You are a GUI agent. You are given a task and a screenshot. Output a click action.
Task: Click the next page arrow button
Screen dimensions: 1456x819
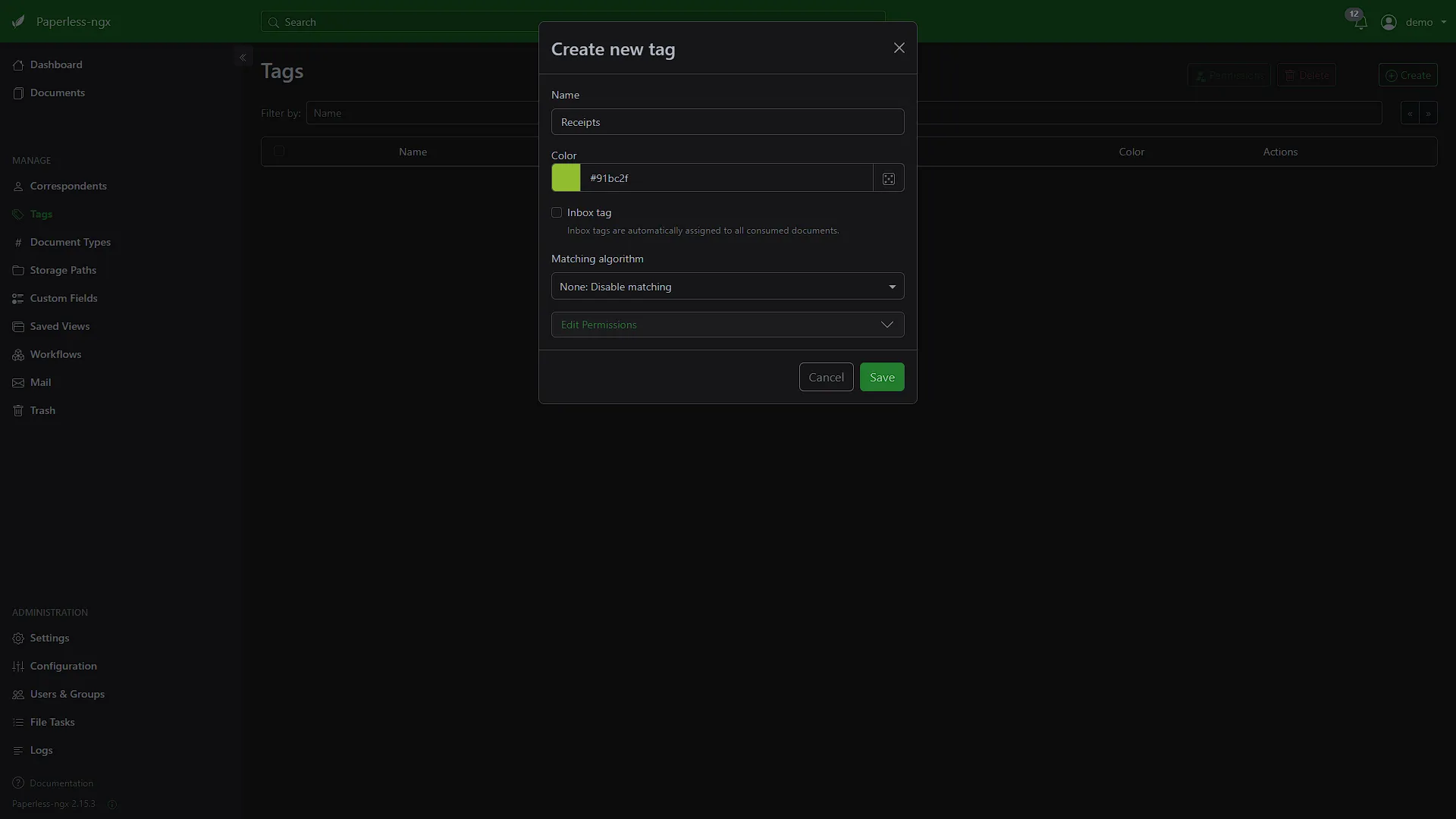point(1428,113)
